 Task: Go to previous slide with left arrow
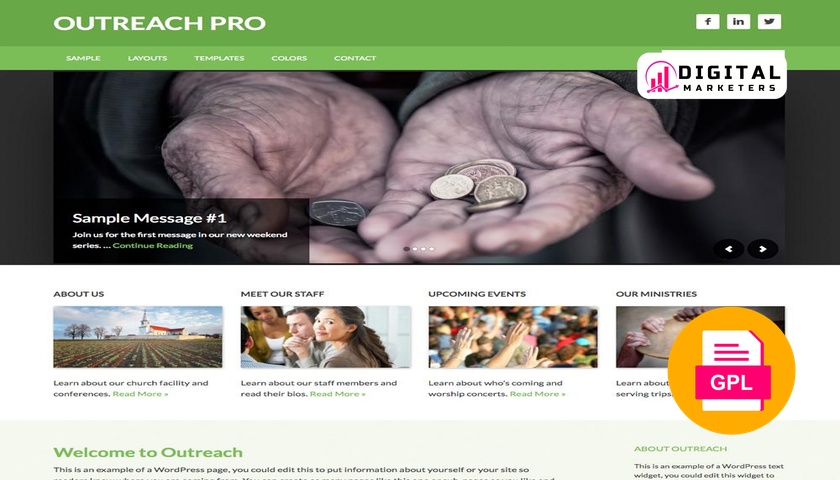pos(729,249)
